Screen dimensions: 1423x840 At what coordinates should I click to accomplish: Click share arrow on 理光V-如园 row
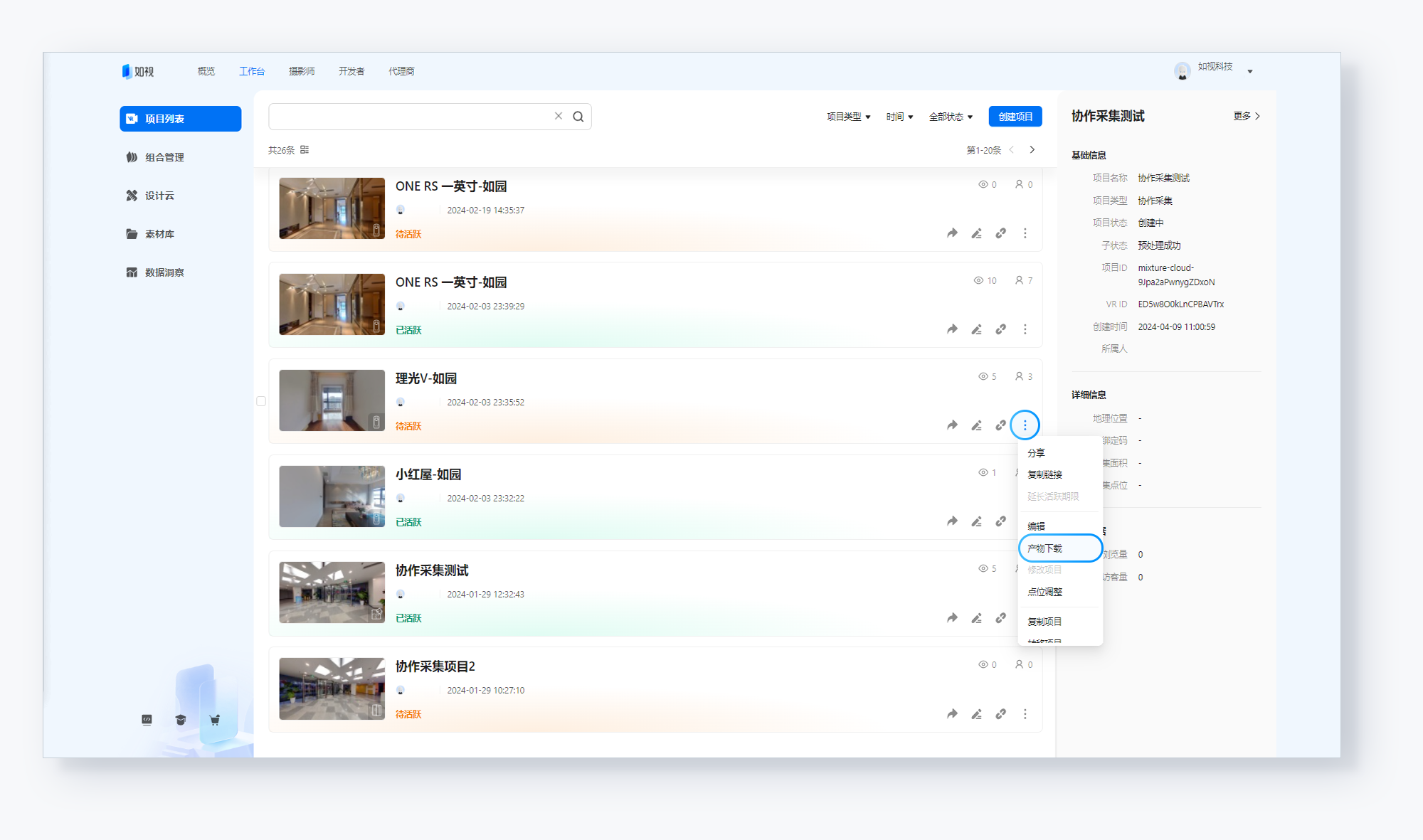click(x=952, y=425)
